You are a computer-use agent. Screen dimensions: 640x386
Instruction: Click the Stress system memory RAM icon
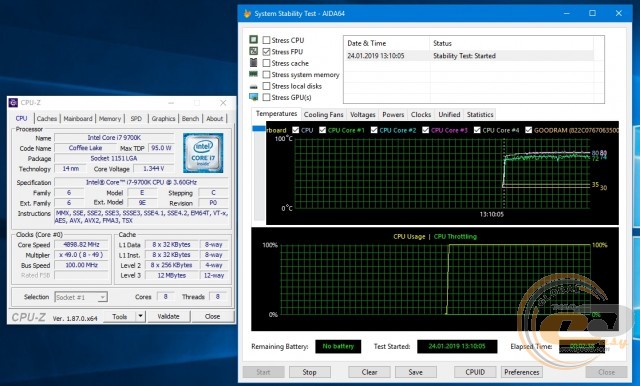coord(253,74)
